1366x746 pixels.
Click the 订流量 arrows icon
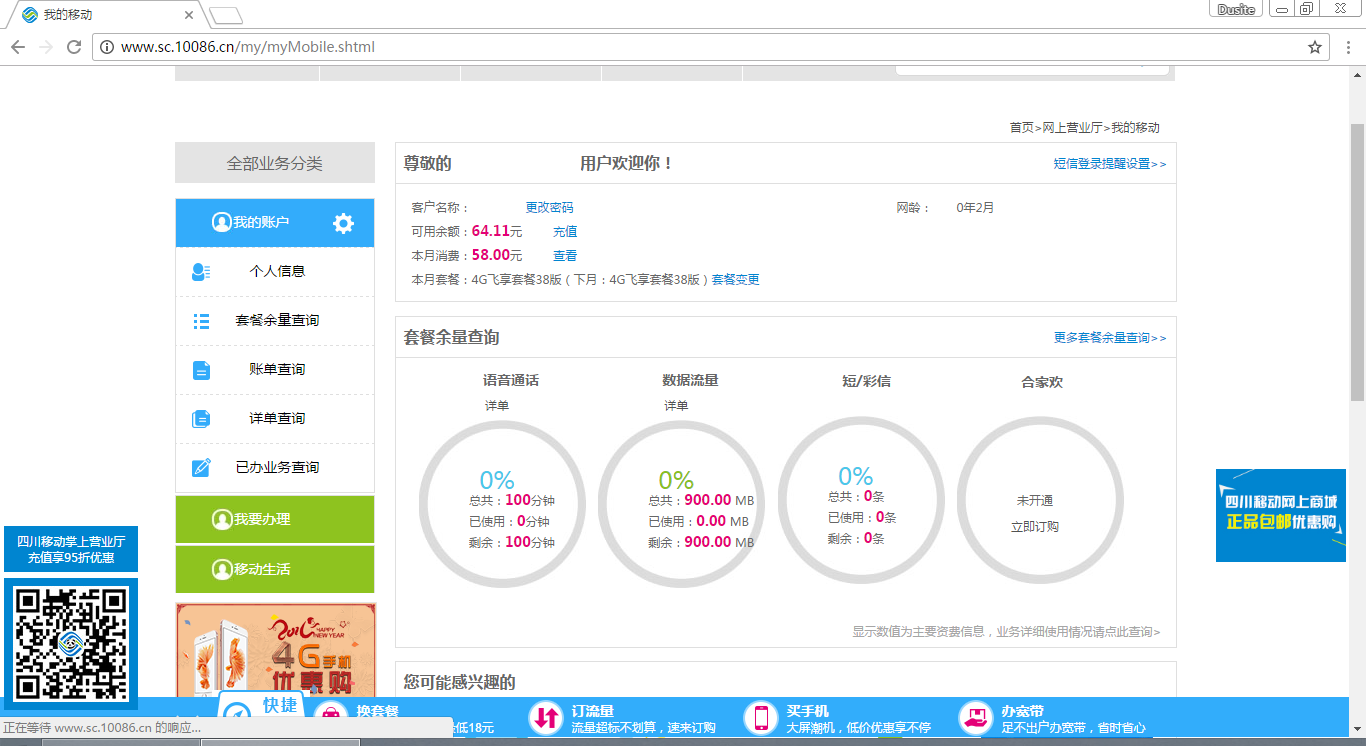(x=546, y=717)
